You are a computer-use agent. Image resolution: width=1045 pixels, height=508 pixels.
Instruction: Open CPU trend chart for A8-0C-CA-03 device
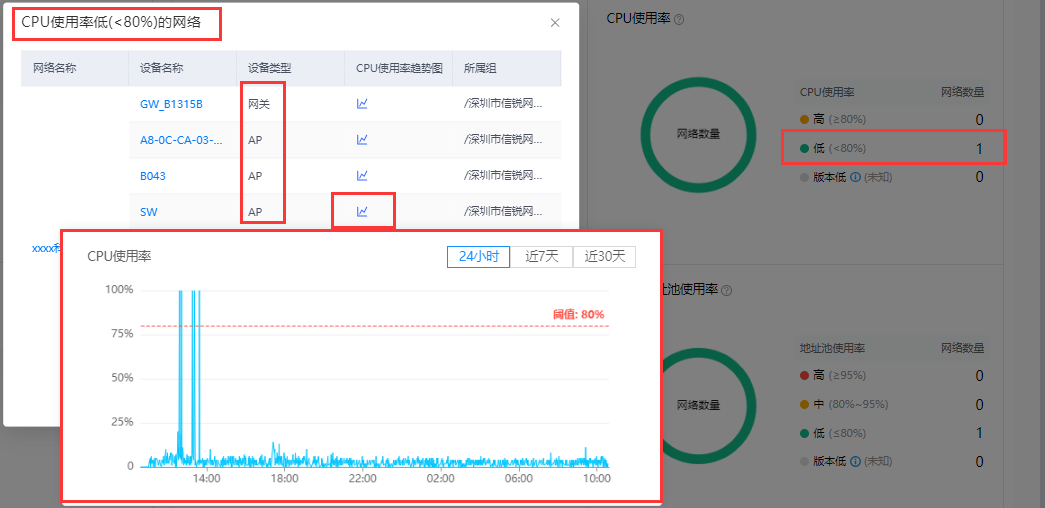click(x=362, y=139)
